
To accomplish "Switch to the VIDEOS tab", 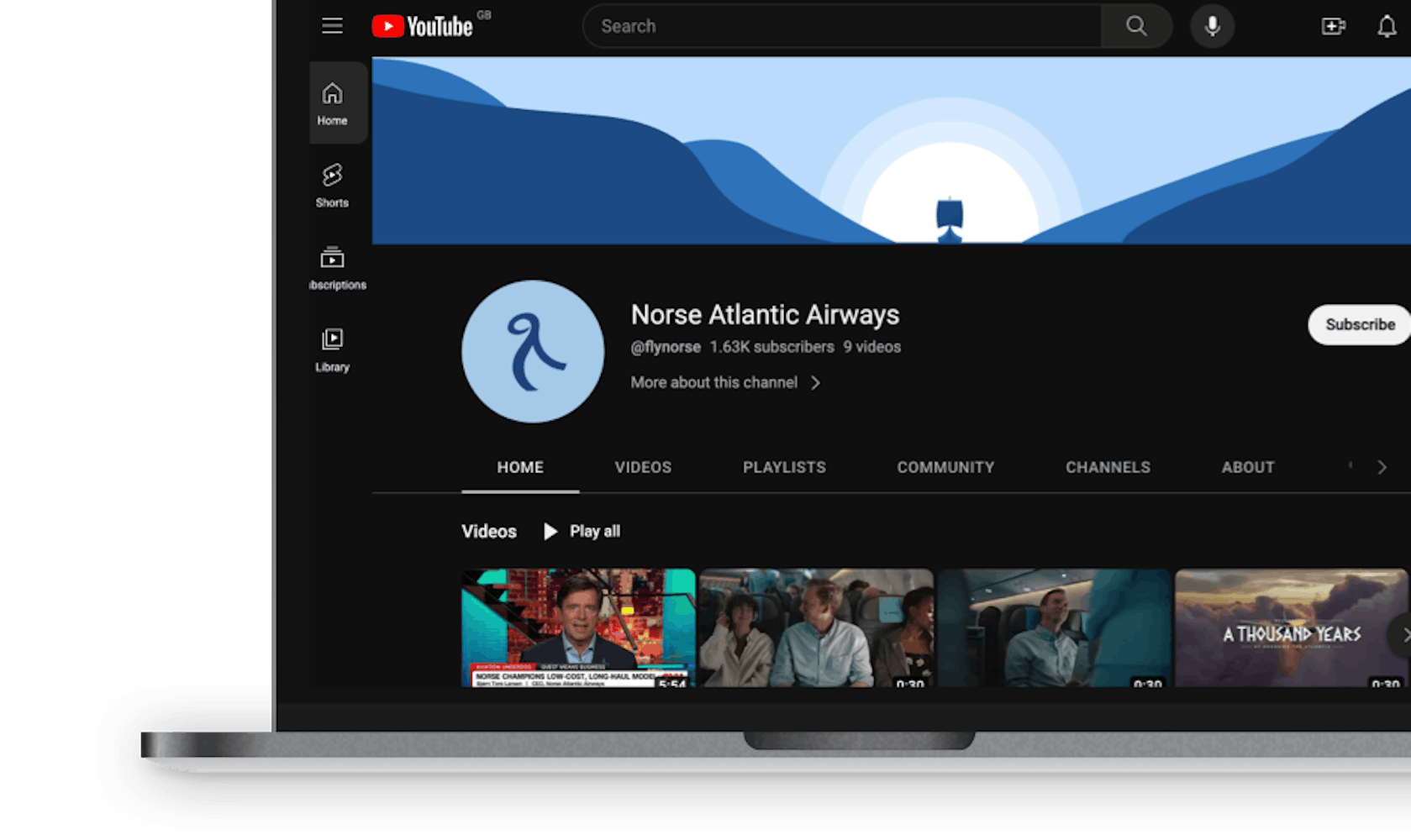I will point(643,467).
